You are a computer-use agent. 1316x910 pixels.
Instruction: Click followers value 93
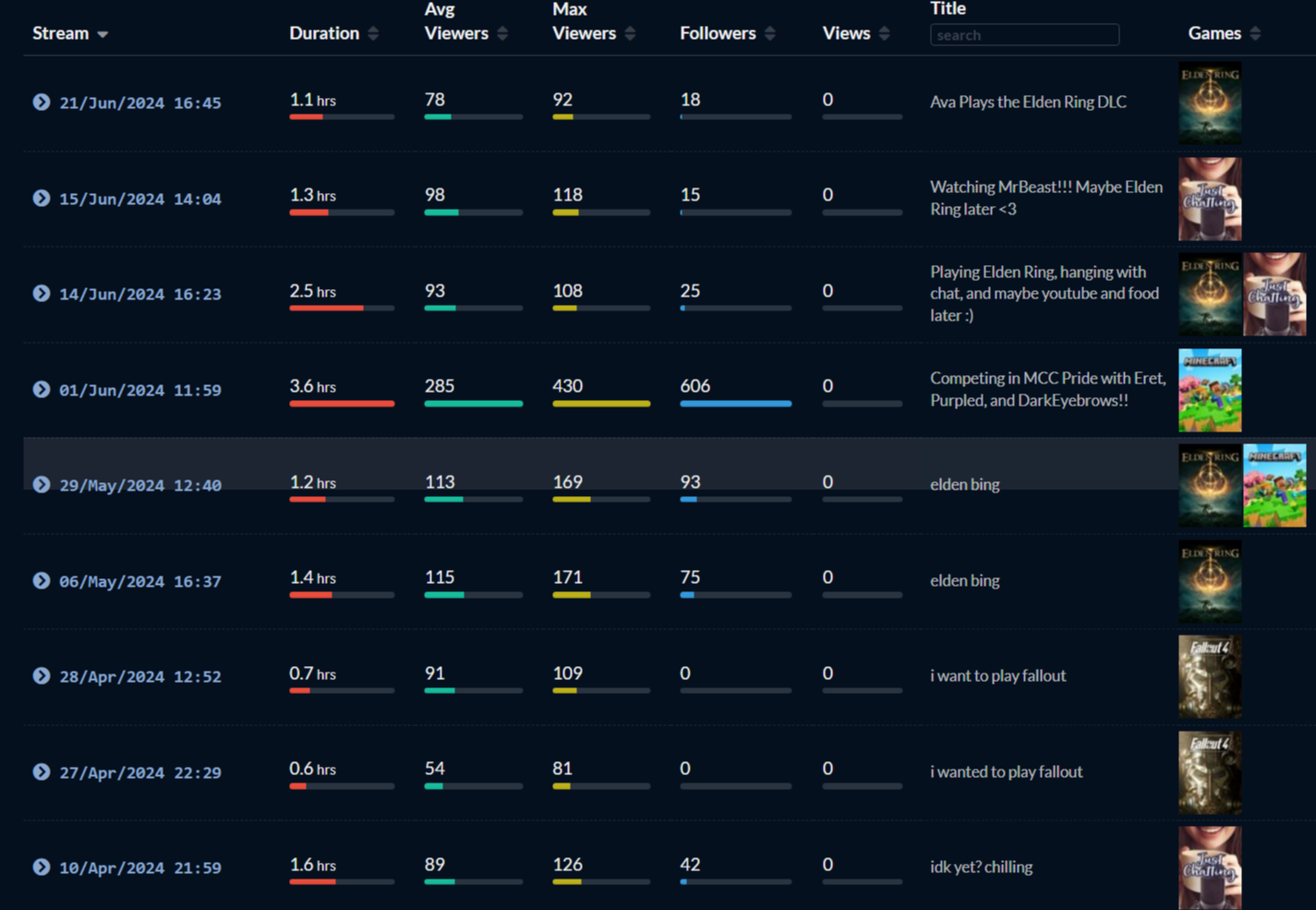690,482
